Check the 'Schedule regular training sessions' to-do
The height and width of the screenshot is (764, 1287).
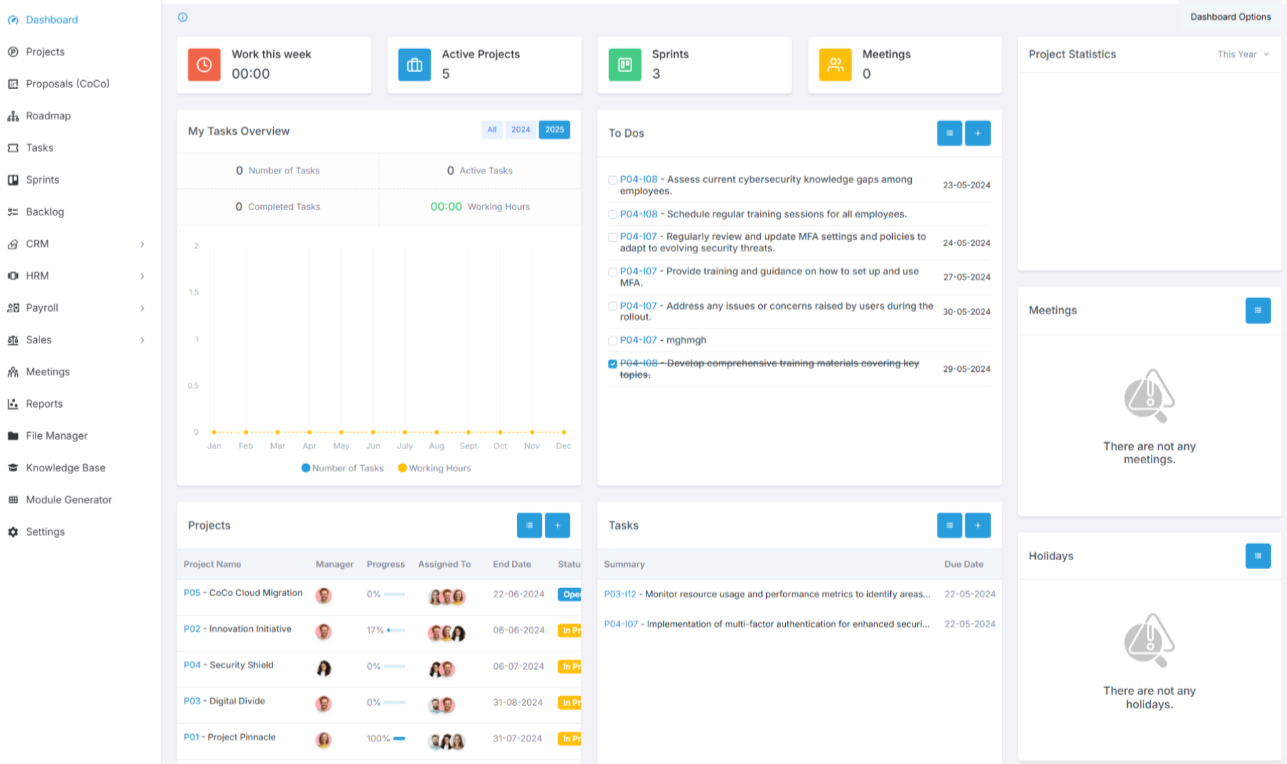613,214
